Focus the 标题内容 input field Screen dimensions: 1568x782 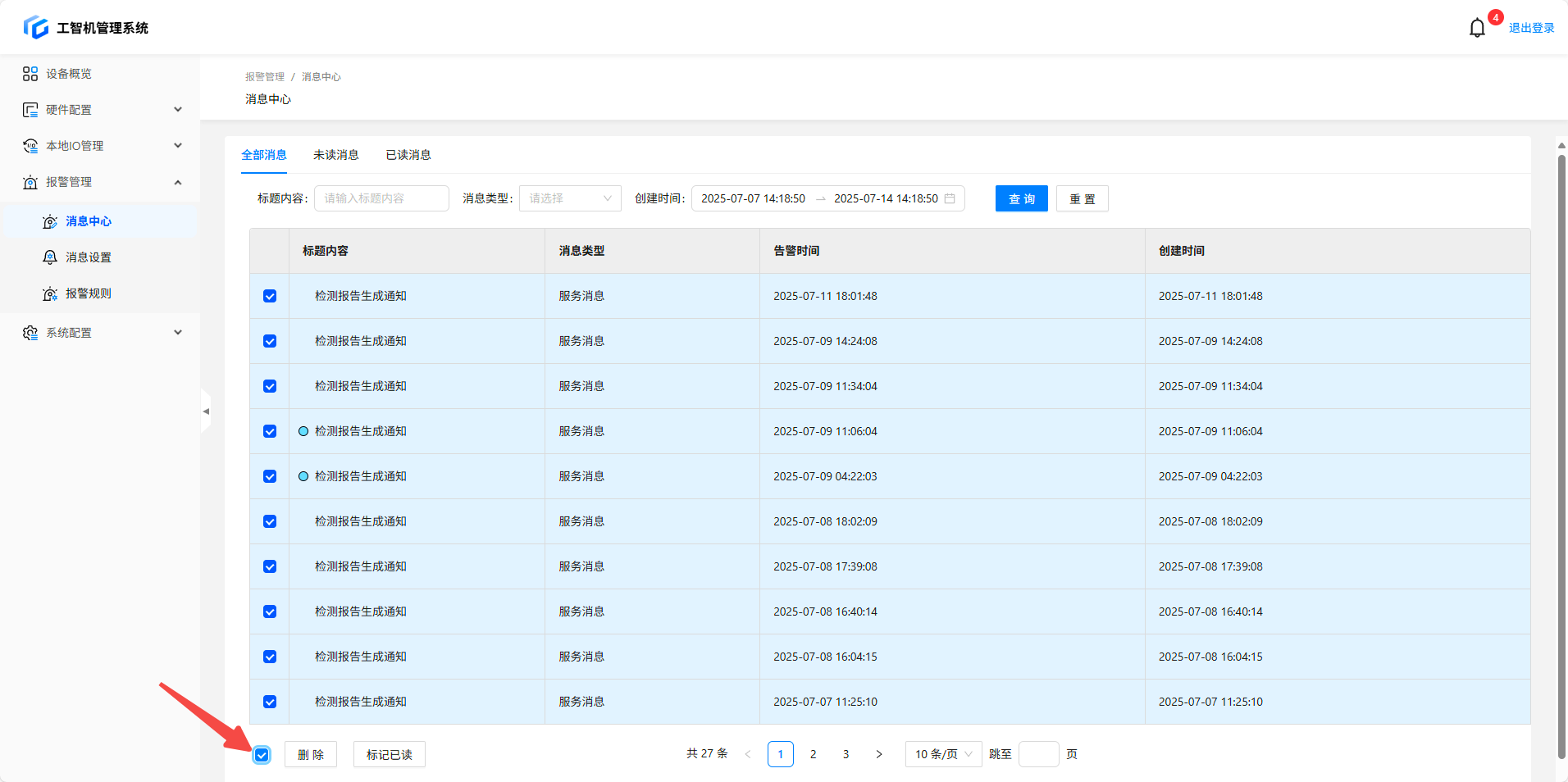coord(381,198)
